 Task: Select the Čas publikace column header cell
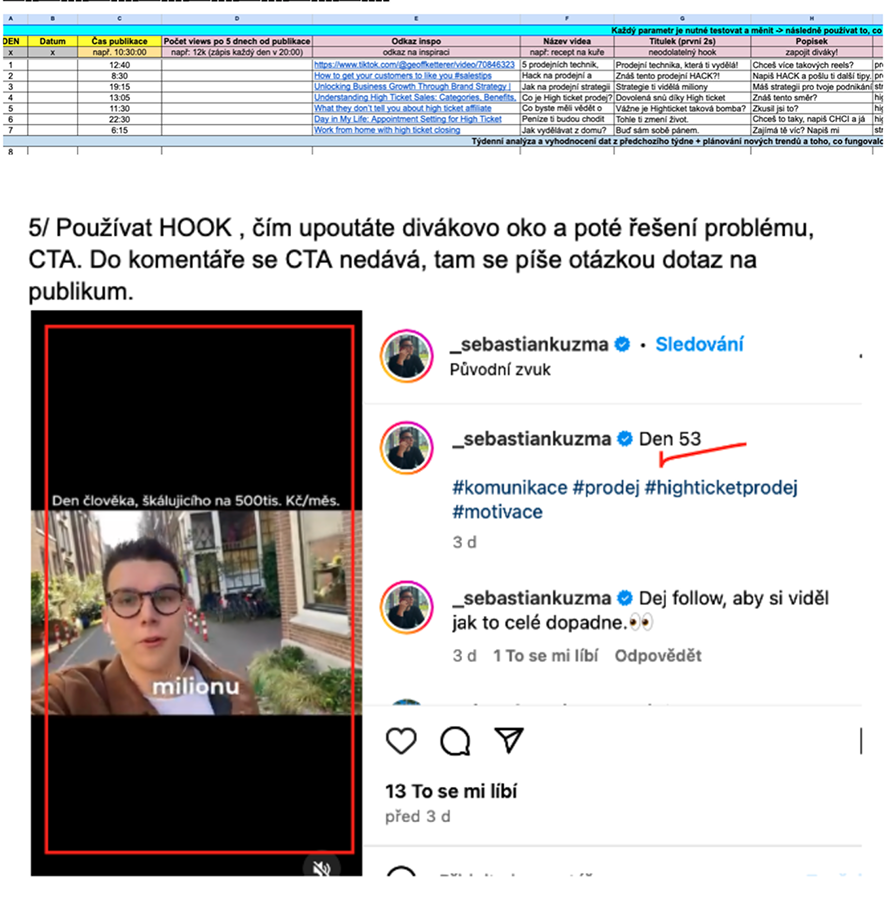(120, 41)
